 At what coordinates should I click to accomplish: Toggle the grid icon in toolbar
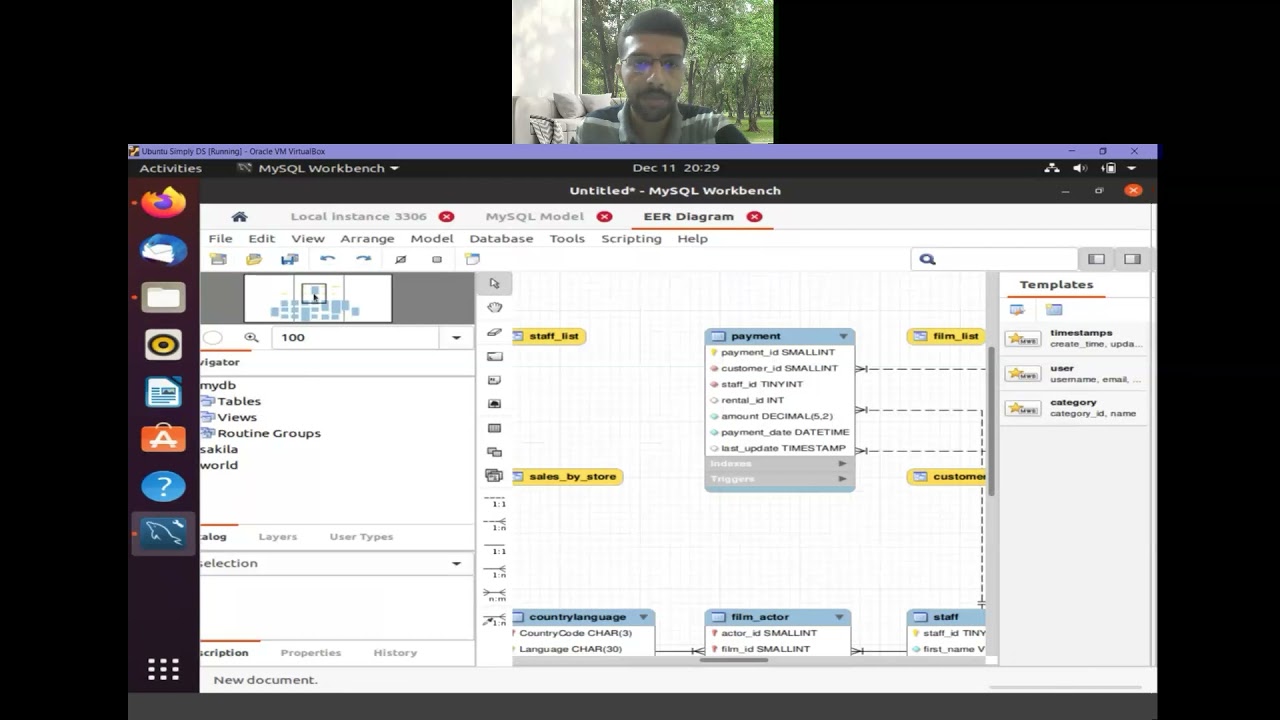(x=400, y=259)
